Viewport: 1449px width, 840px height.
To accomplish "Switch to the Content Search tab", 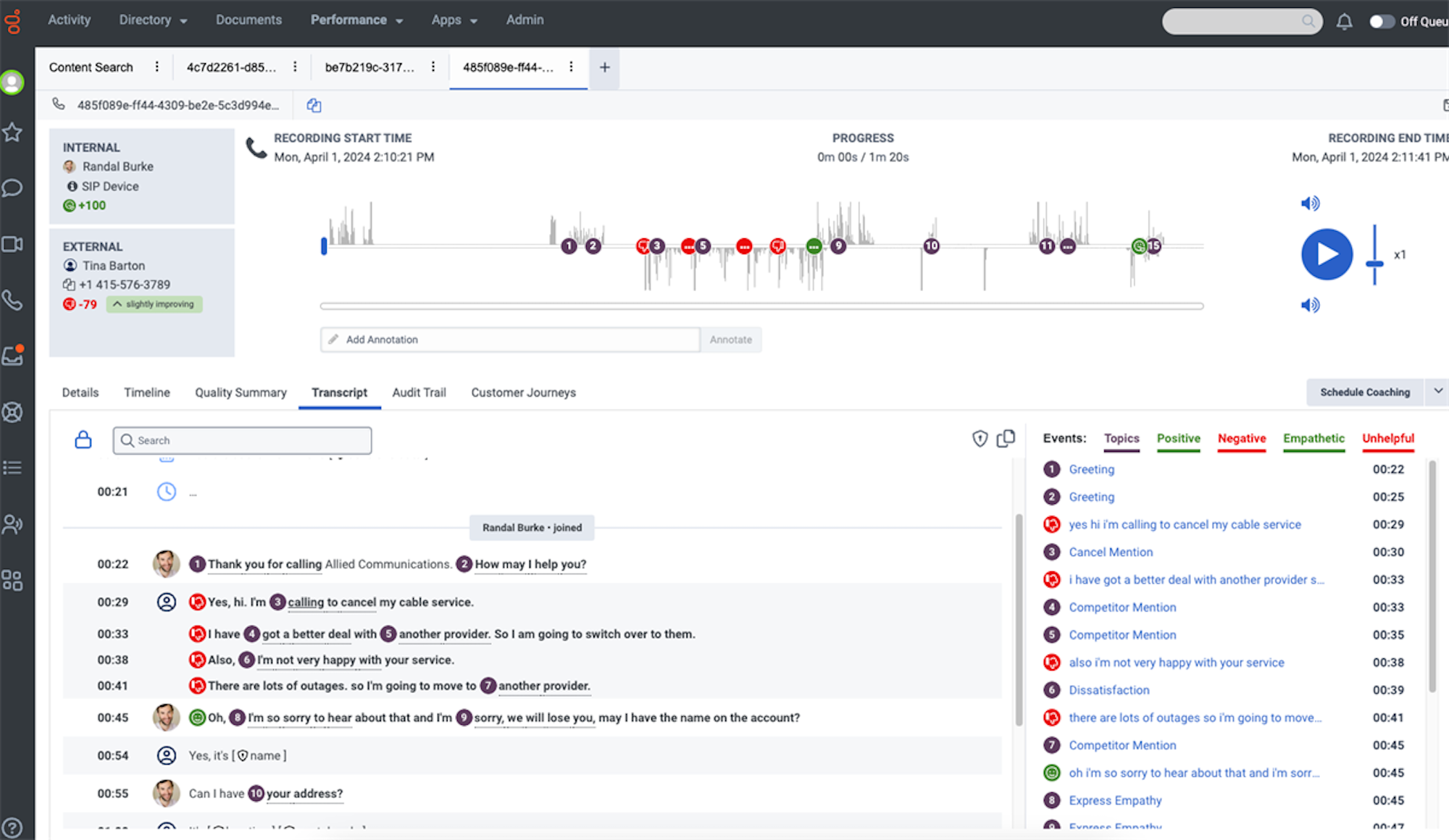I will click(91, 67).
